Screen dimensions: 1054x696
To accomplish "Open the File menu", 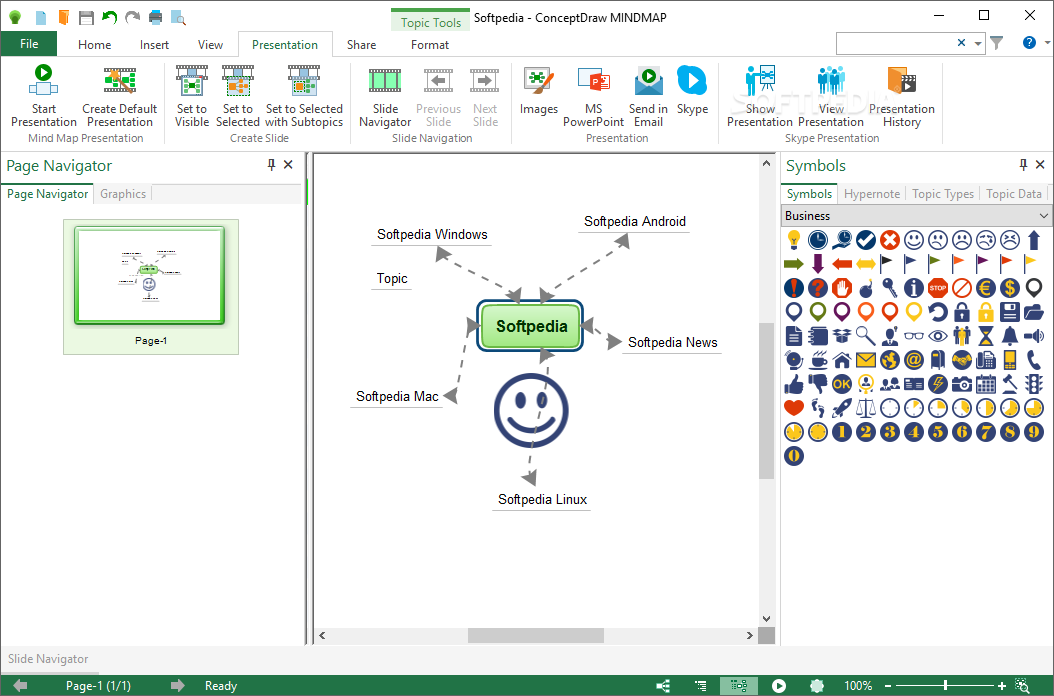I will click(x=29, y=44).
